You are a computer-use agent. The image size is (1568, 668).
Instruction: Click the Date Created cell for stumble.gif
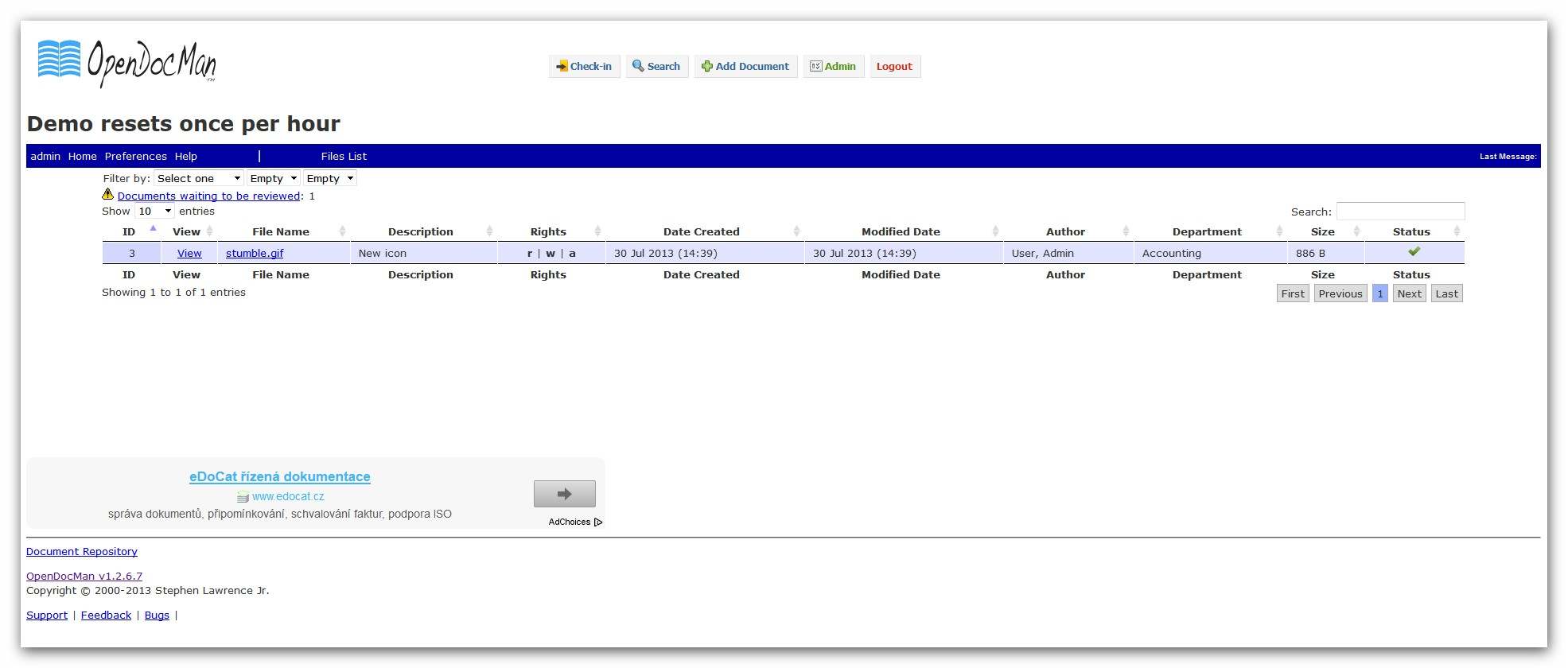click(705, 253)
